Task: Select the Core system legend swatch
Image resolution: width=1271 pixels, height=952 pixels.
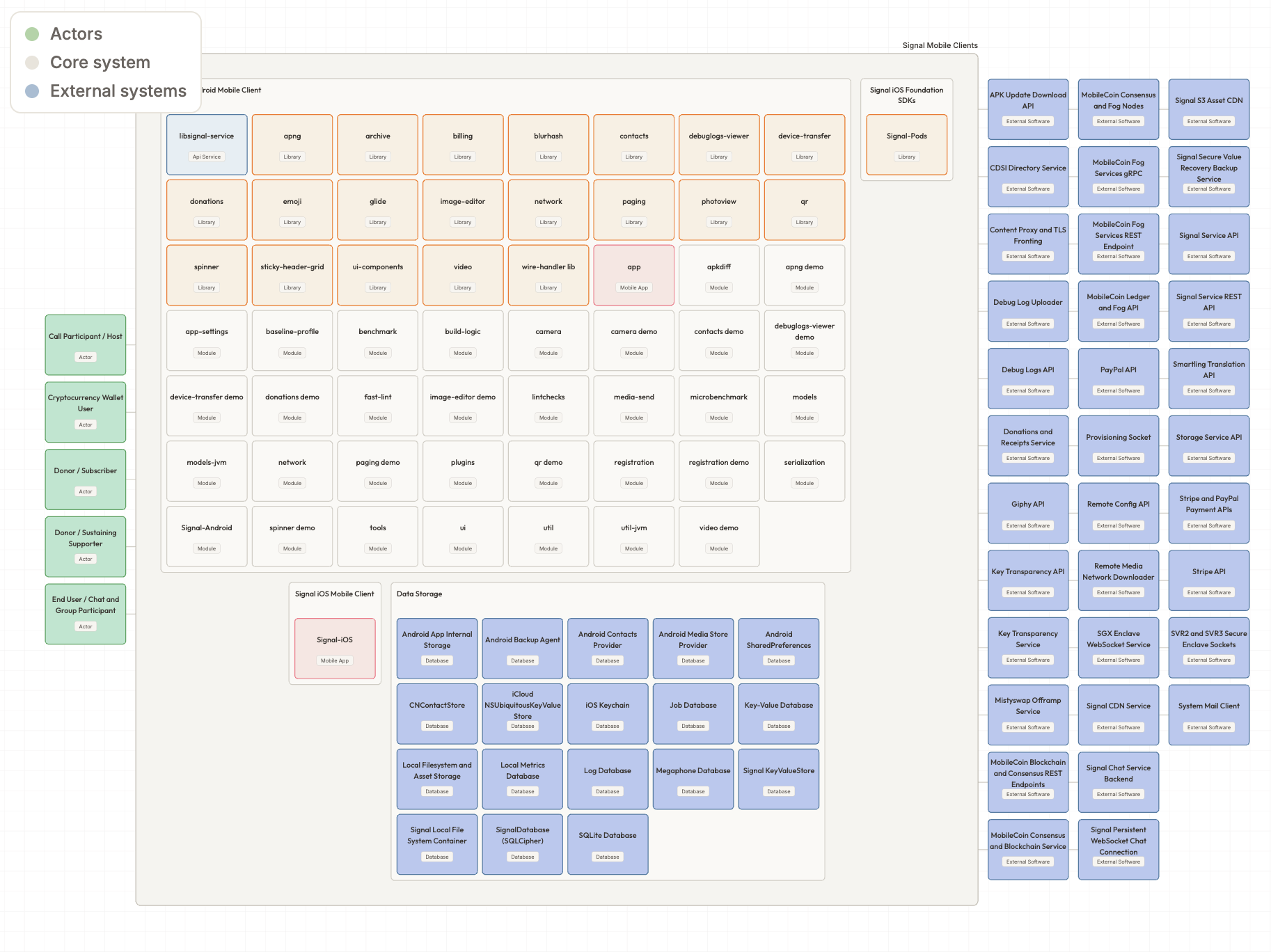Action: pyautogui.click(x=32, y=63)
